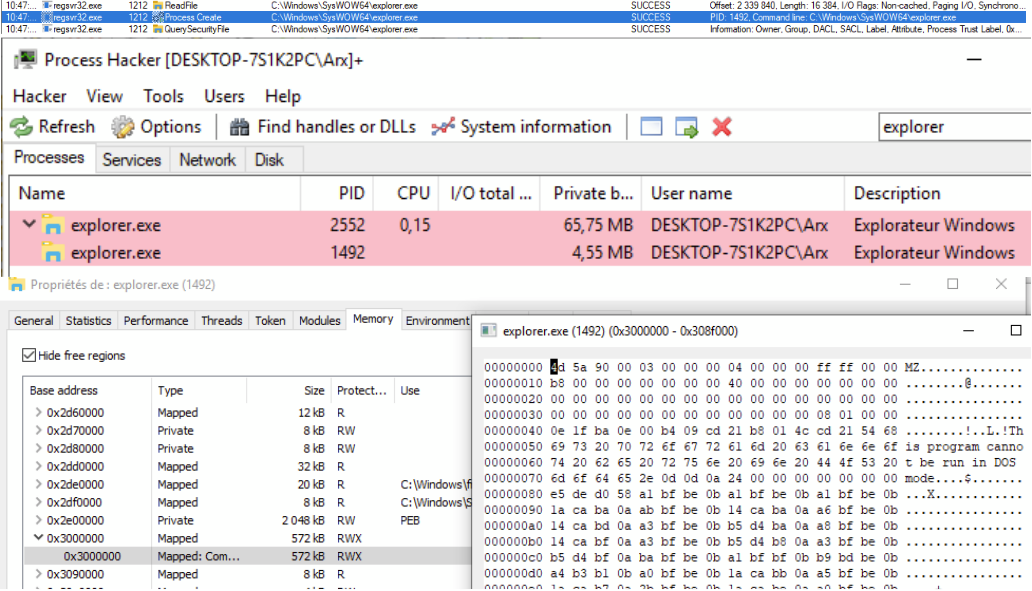This screenshot has width=1032, height=591.
Task: Toggle Hide free regions checkbox
Action: (28, 355)
